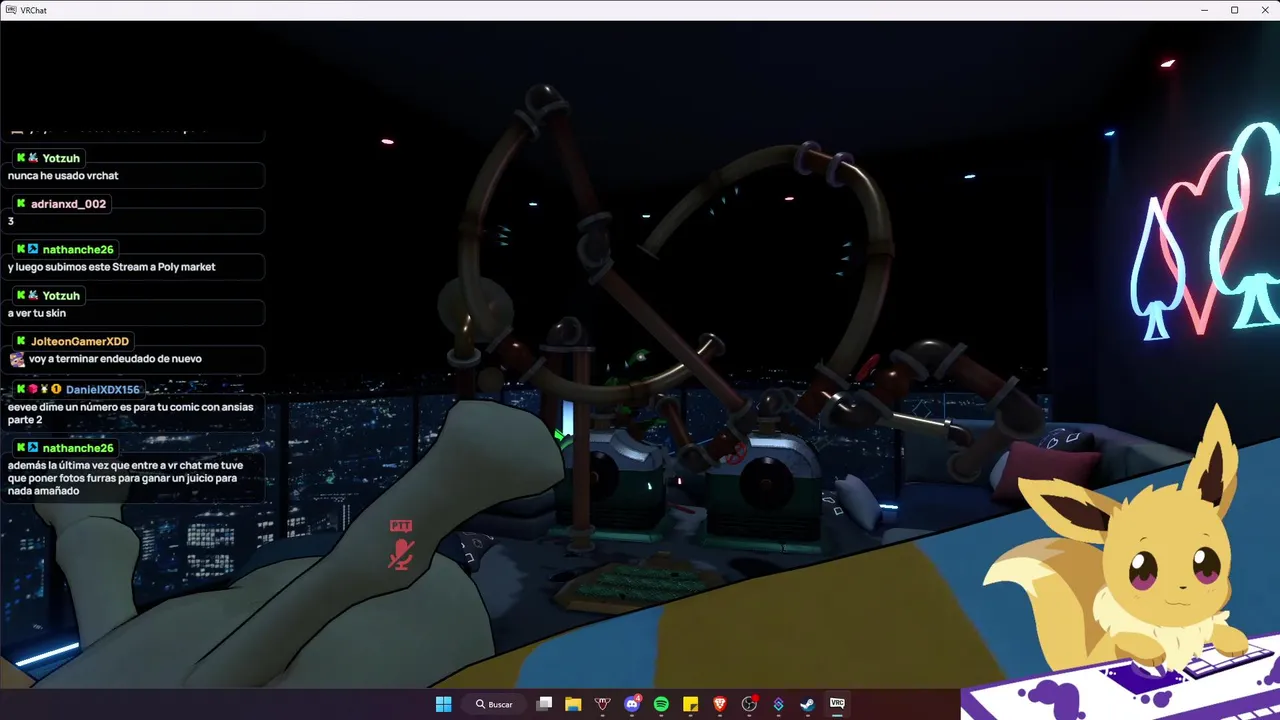Click the Yotzuh username above 'a ver tu skin'
Image resolution: width=1280 pixels, height=720 pixels.
[x=61, y=295]
